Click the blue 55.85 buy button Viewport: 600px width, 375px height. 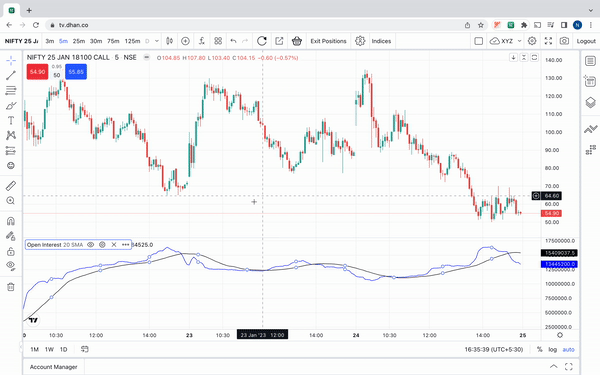tap(76, 72)
